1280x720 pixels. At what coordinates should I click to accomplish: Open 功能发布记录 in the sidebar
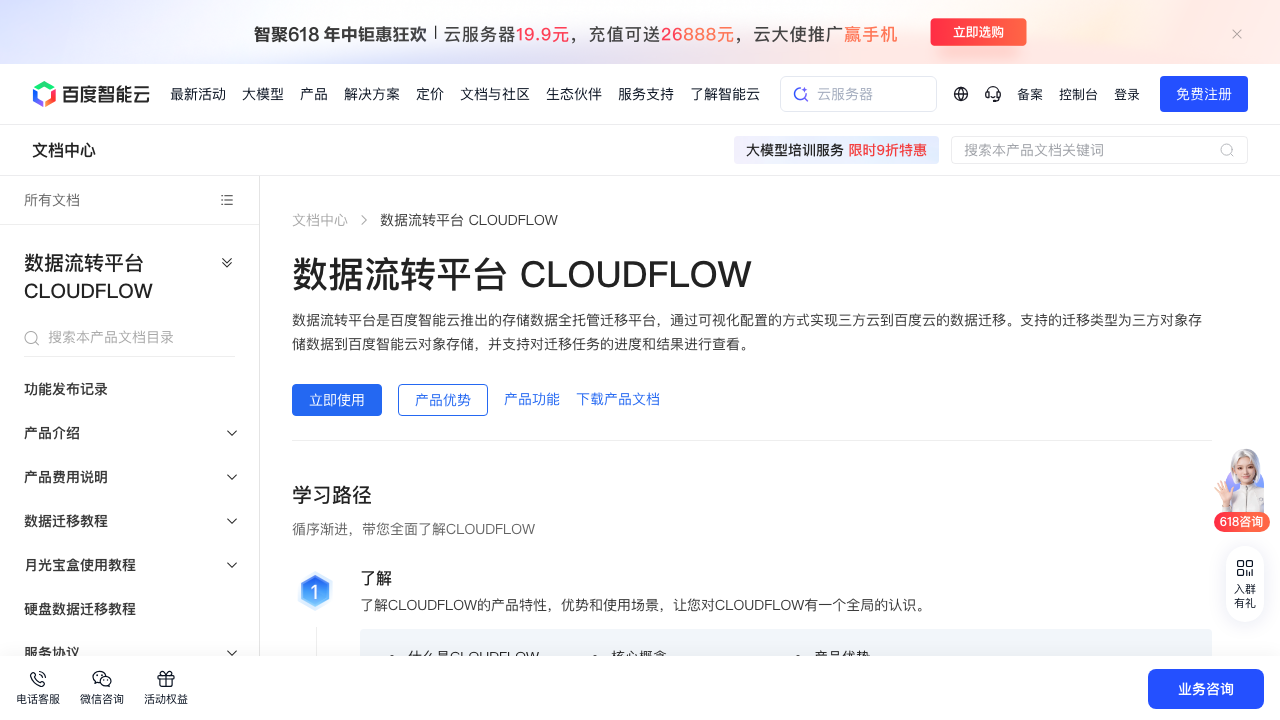66,389
